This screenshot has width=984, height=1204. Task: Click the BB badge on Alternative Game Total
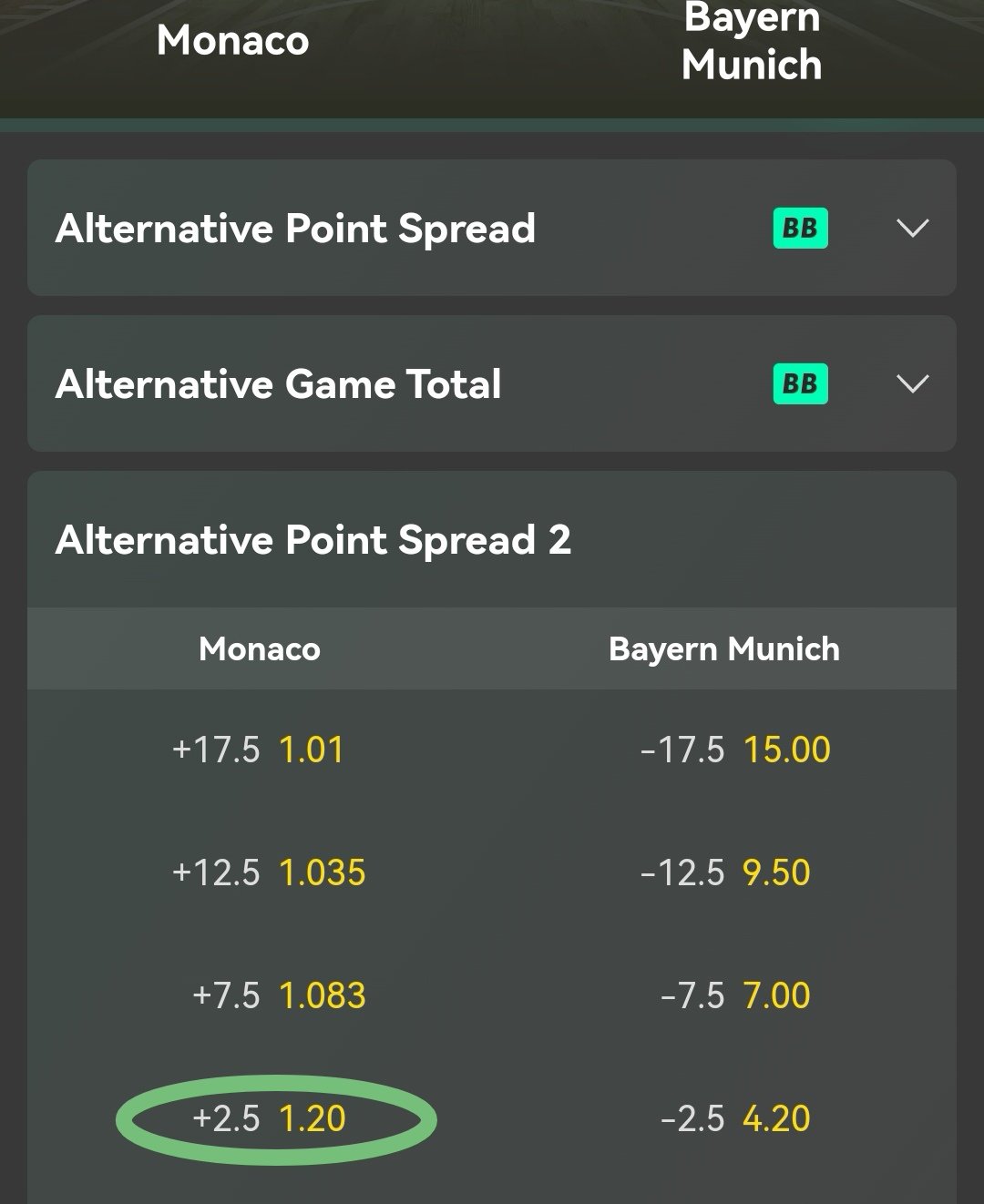[x=800, y=383]
